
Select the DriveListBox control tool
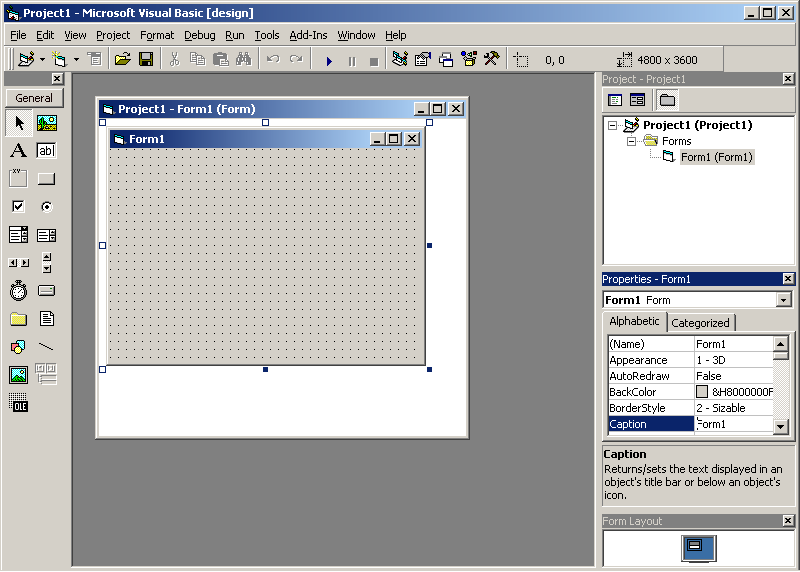(x=46, y=291)
